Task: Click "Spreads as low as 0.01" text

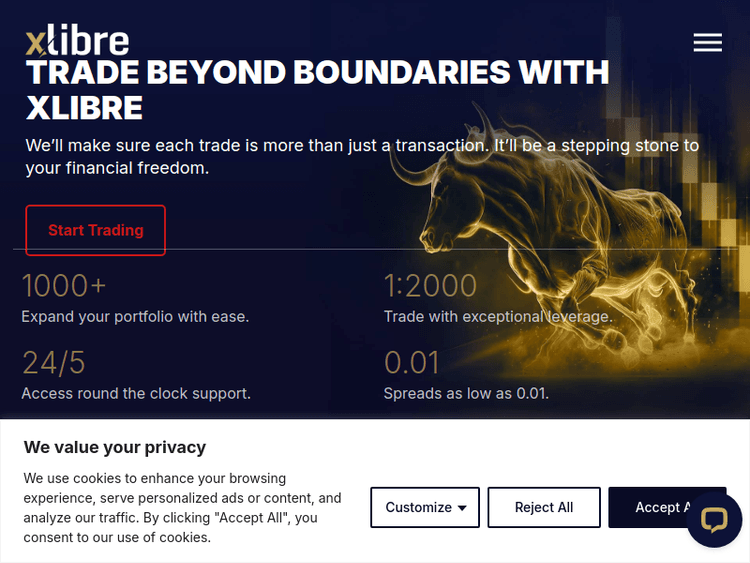Action: 466,393
